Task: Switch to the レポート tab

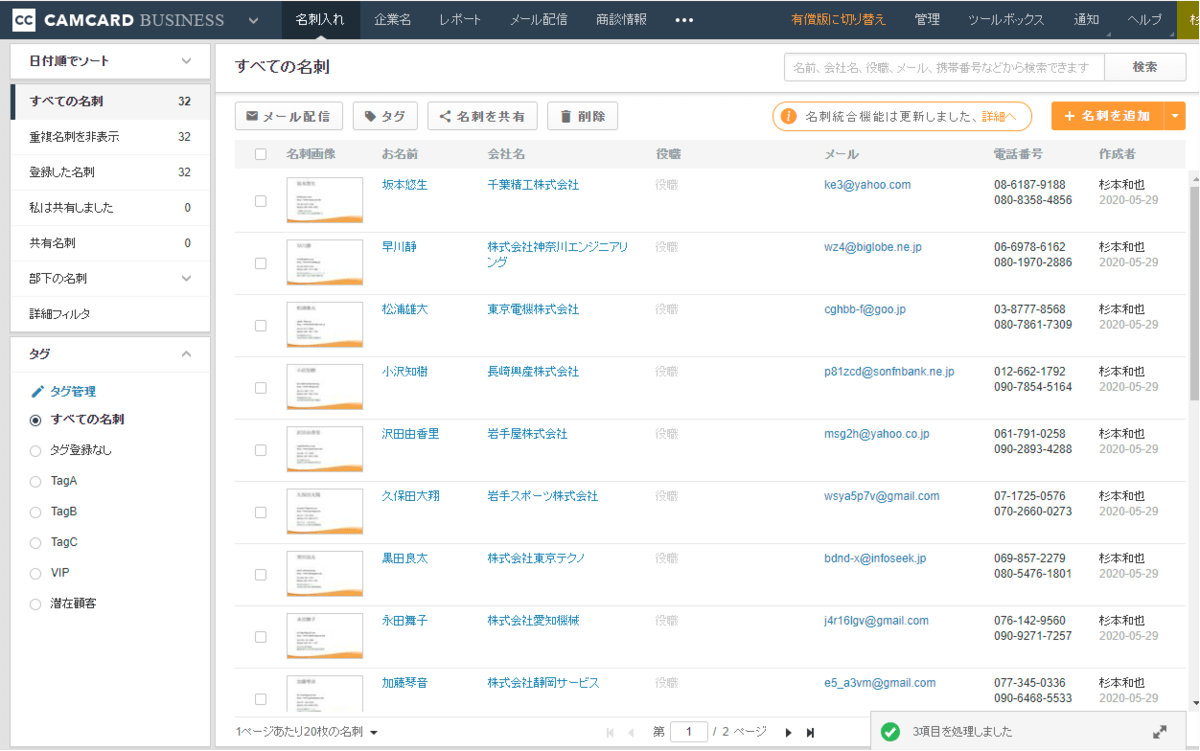Action: (460, 20)
